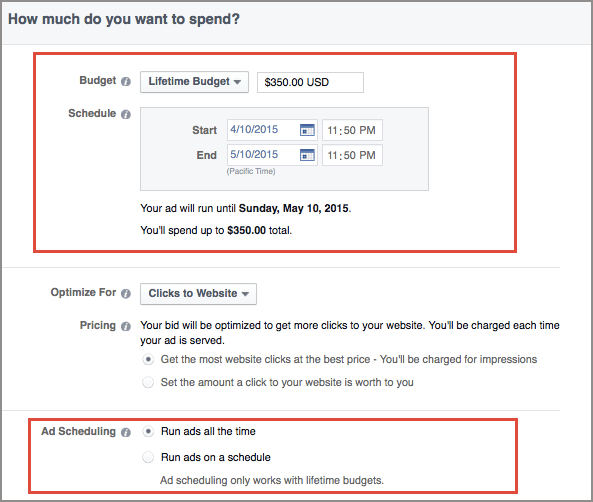Click the Start time 11:50 PM field
Screen dimensions: 593x502
[352, 130]
